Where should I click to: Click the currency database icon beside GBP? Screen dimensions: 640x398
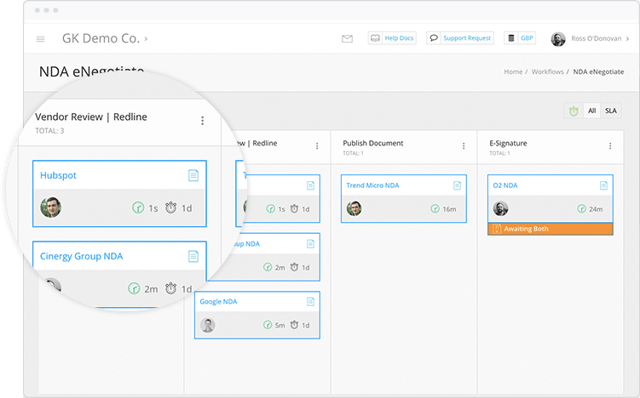(x=511, y=38)
